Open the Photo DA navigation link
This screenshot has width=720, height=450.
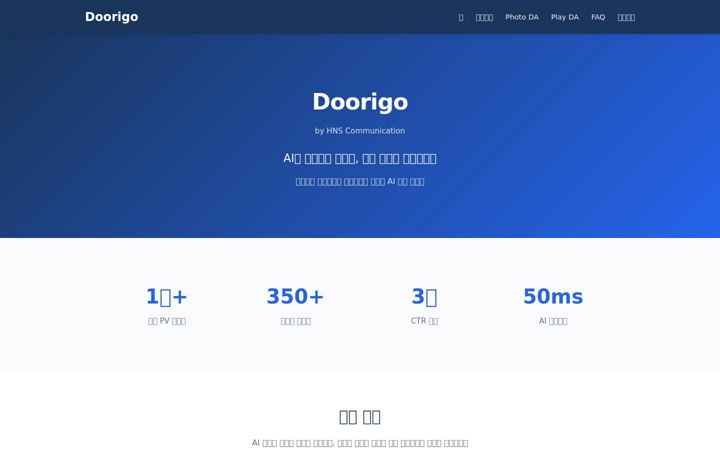tap(522, 17)
